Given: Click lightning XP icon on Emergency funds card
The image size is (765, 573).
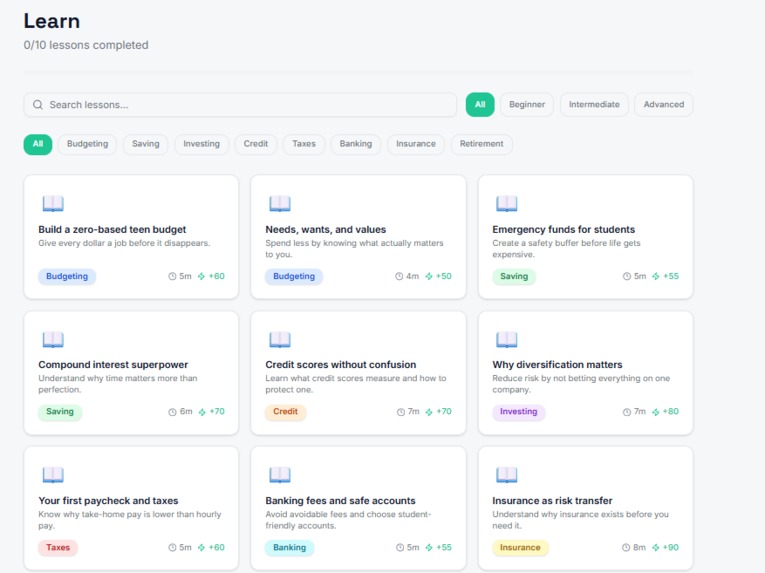Looking at the screenshot, I should pyautogui.click(x=656, y=276).
